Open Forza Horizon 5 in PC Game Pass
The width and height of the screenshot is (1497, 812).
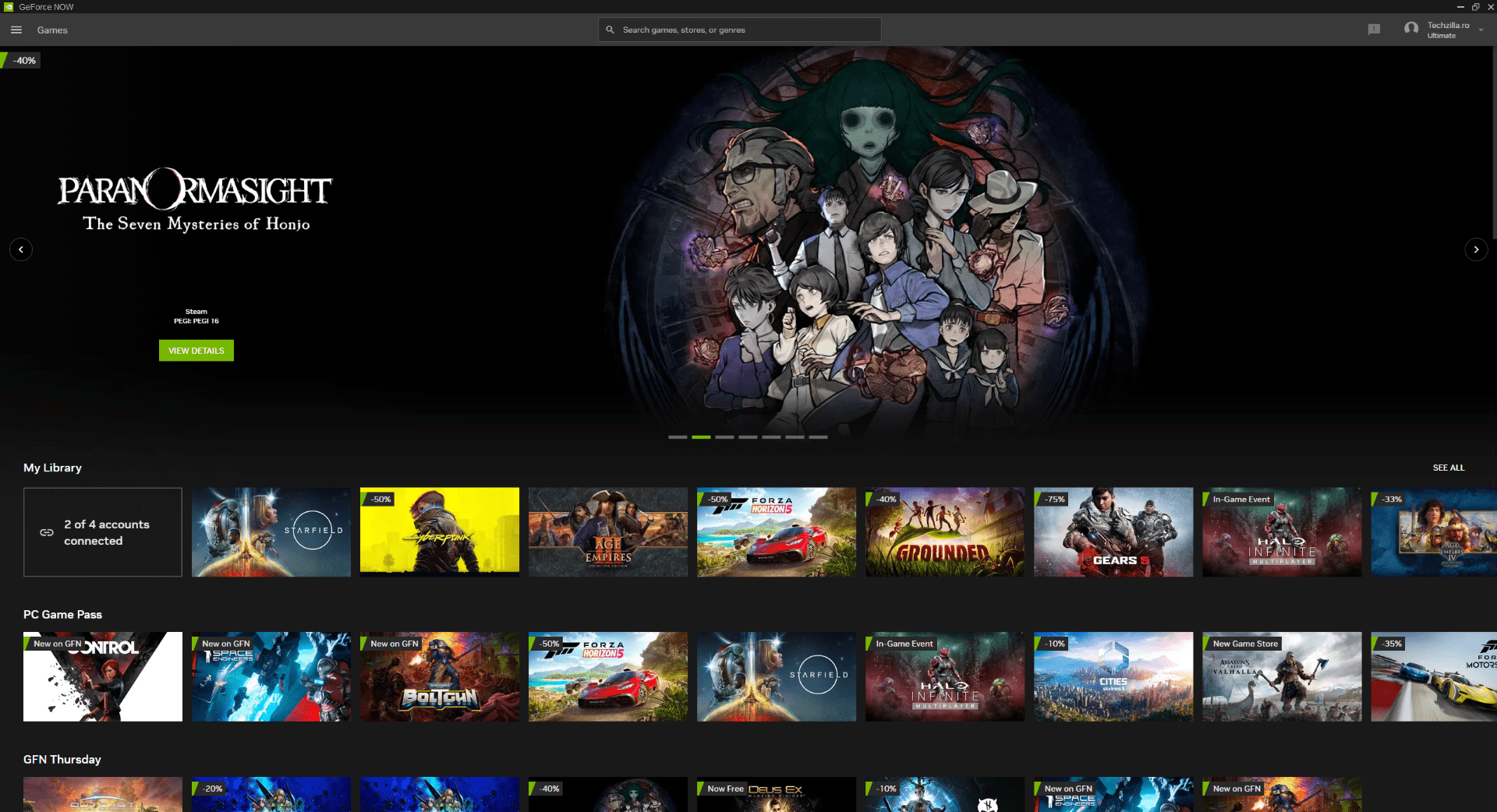(x=608, y=676)
